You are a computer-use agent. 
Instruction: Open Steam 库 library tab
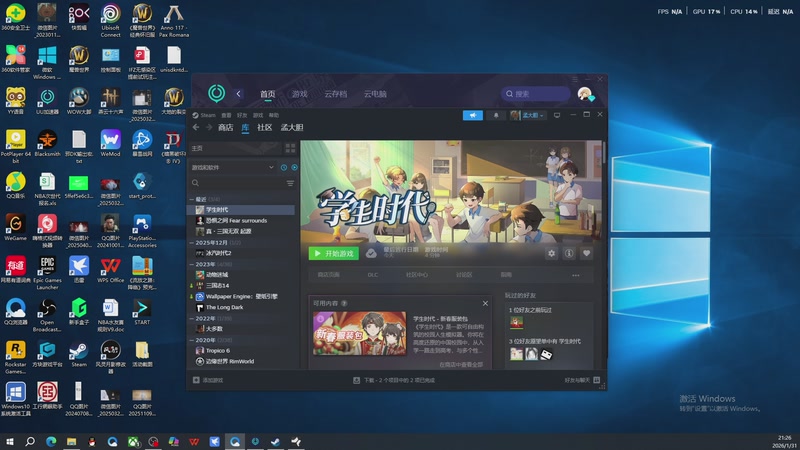245,128
